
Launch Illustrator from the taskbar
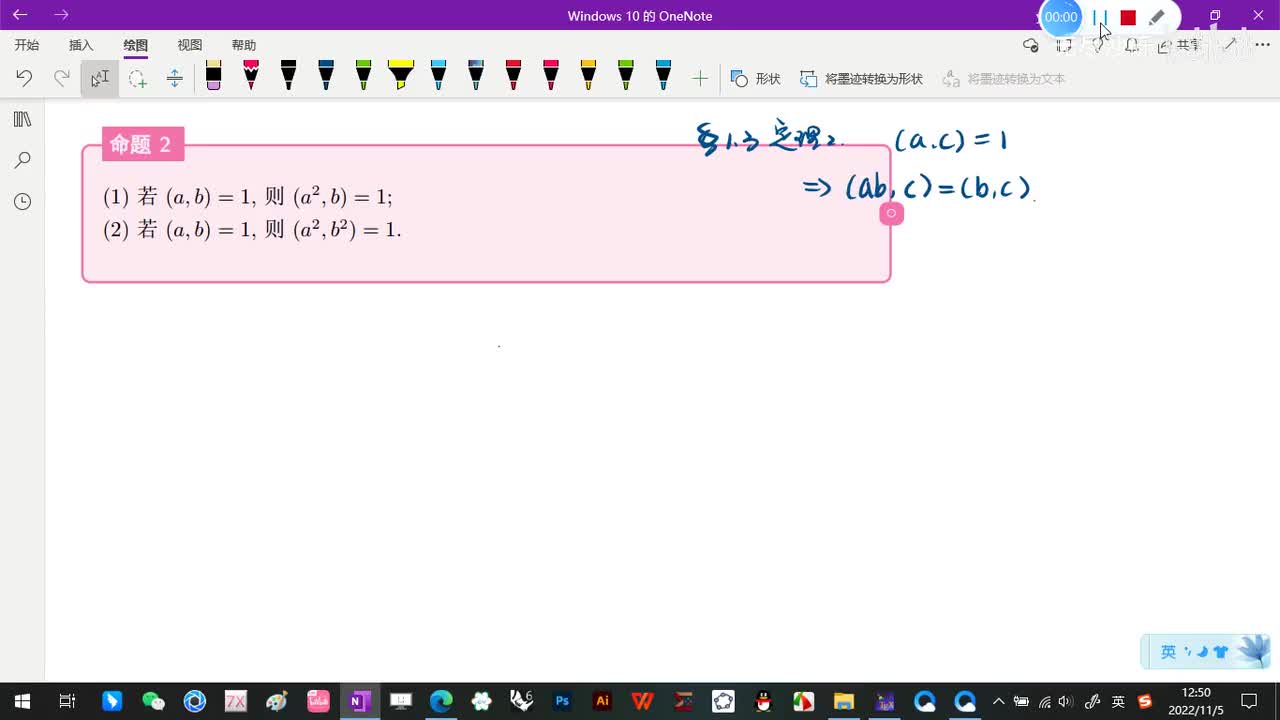(602, 701)
